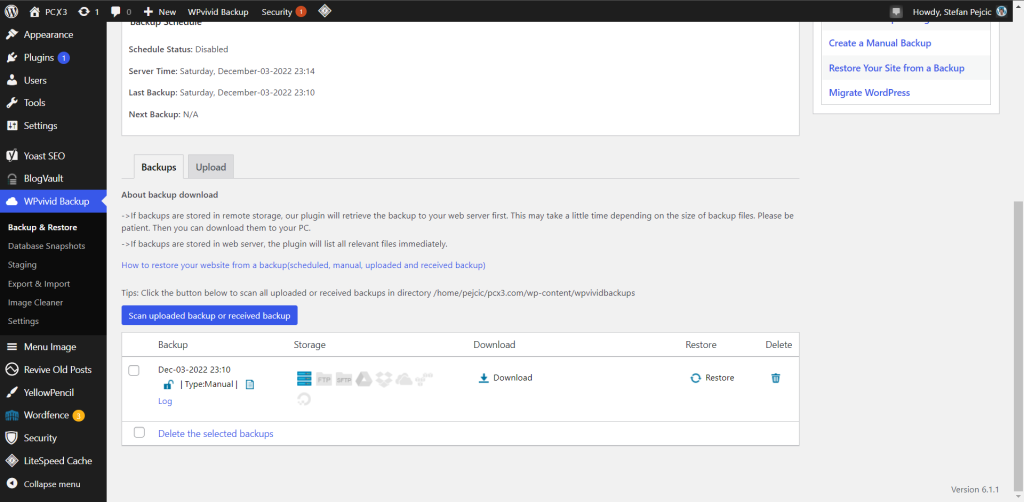This screenshot has height=502, width=1024.
Task: Click Next Backup: N/A text
Action: (163, 114)
